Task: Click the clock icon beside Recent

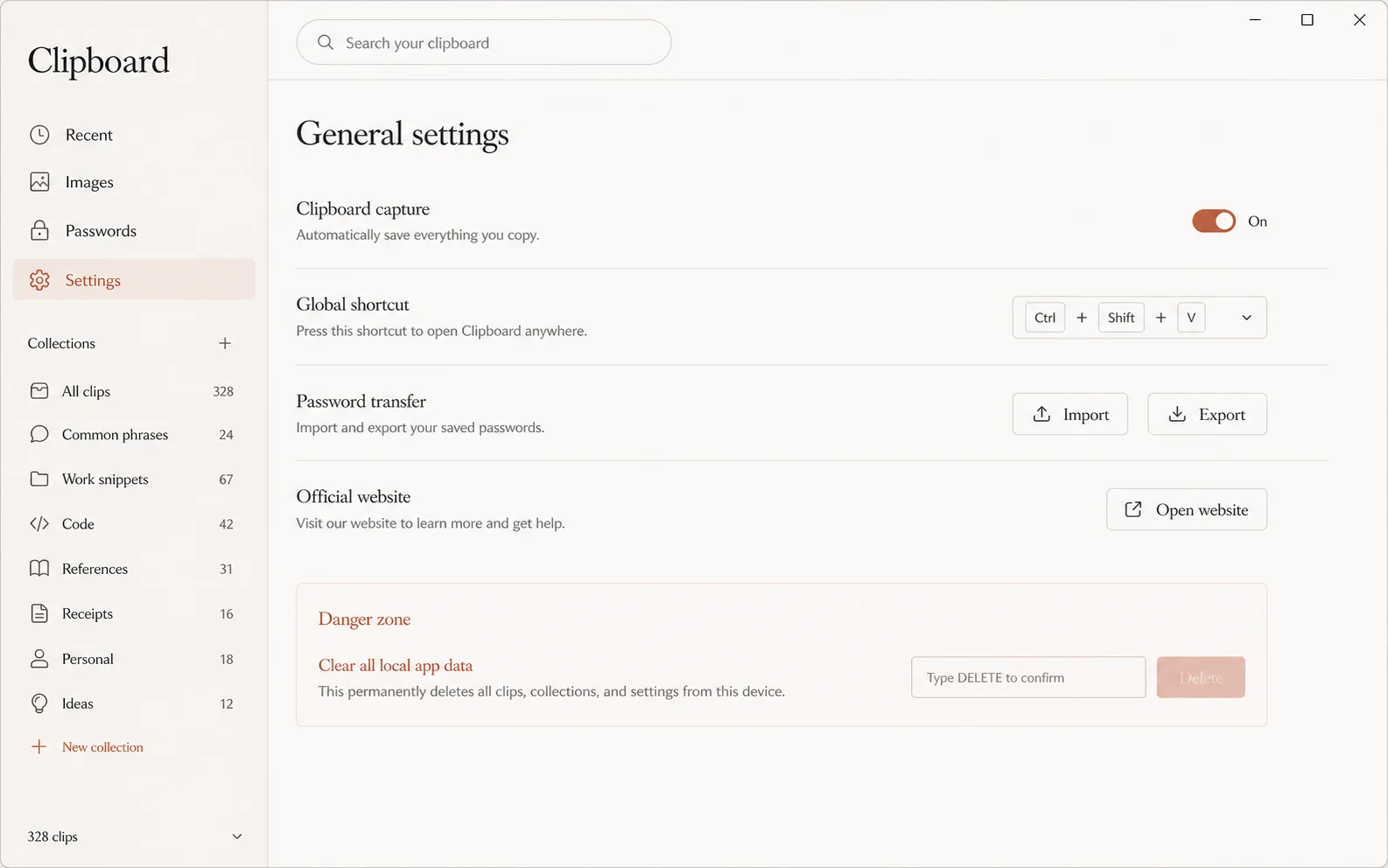Action: (39, 135)
